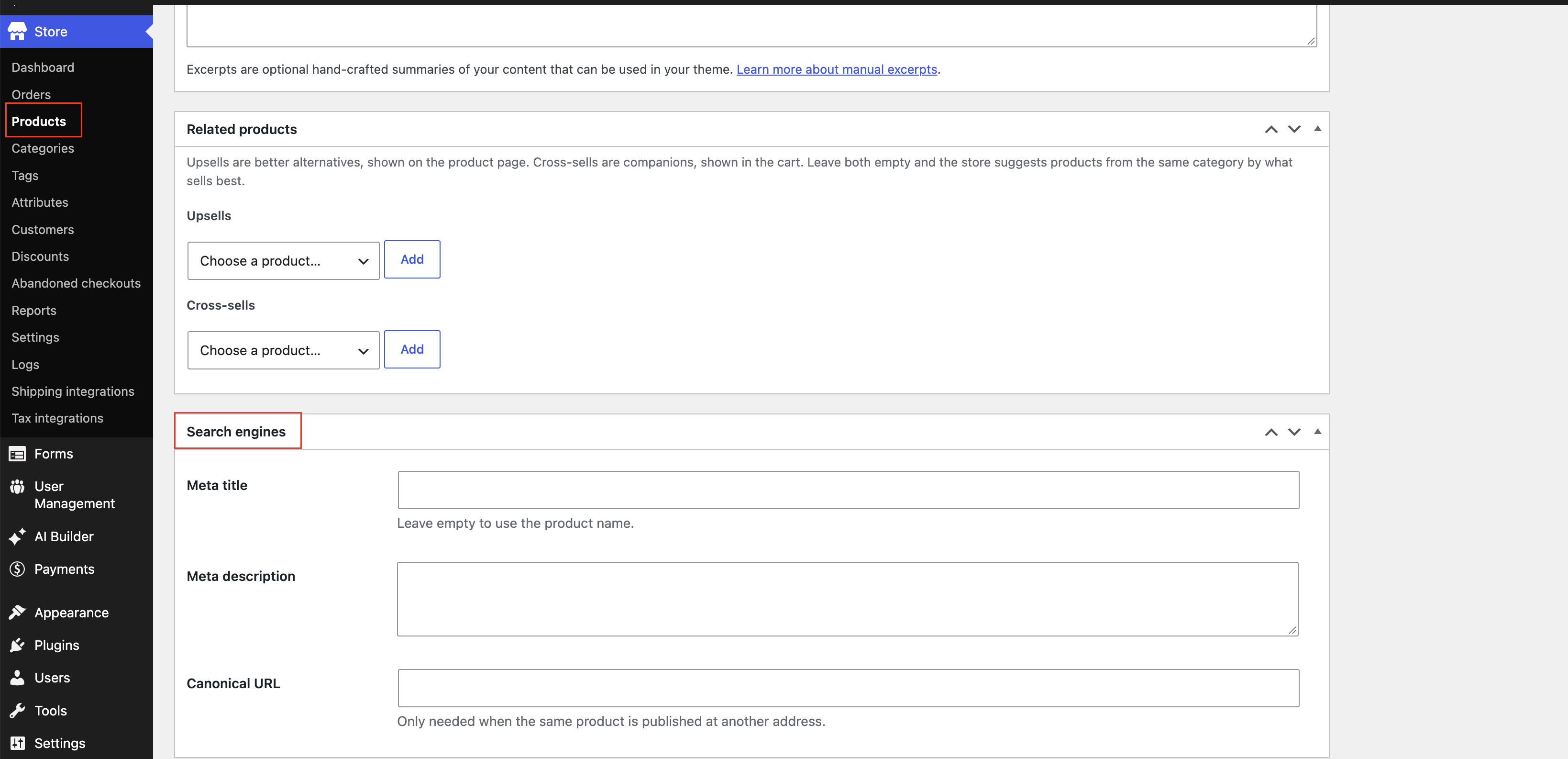
Task: Click the Settings sliders icon at bottom
Action: [17, 743]
